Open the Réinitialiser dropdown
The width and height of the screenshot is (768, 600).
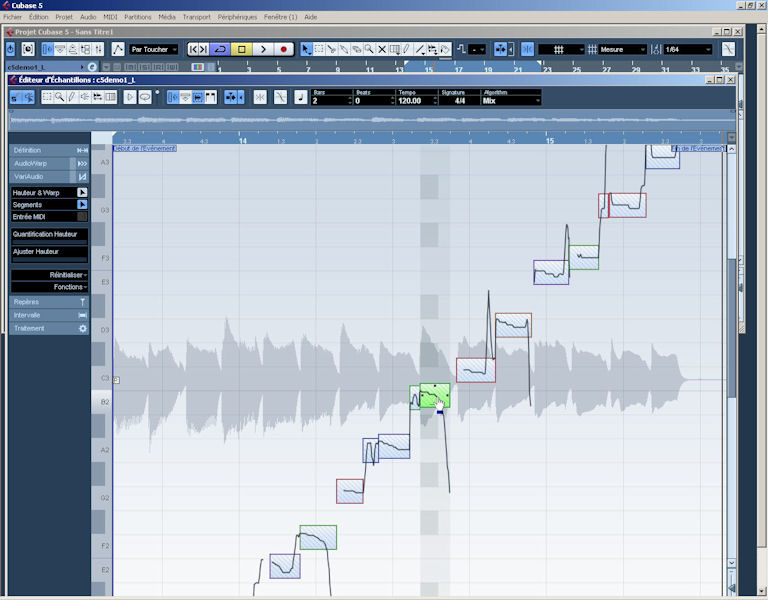click(49, 275)
